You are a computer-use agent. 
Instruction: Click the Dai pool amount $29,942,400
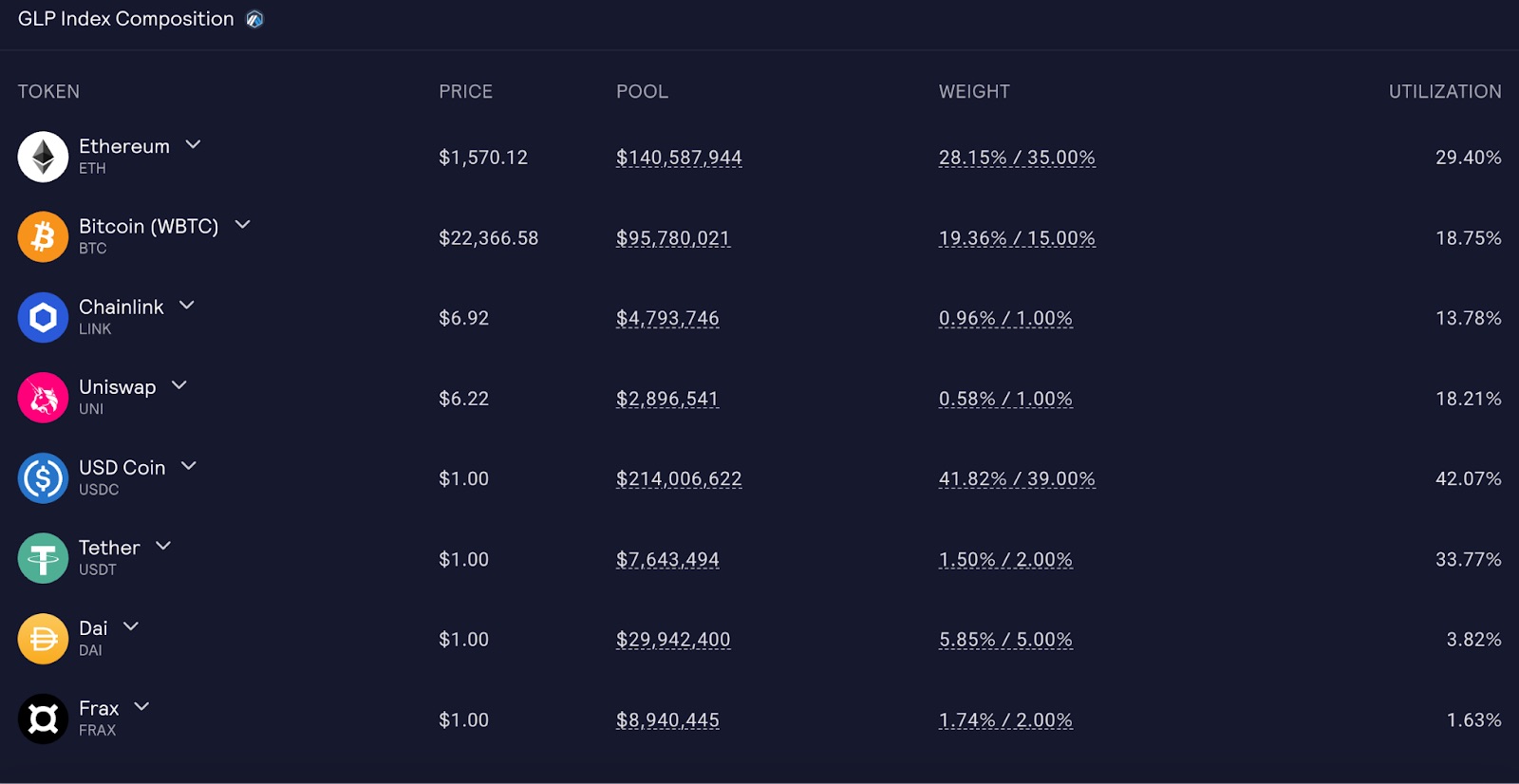coord(673,639)
